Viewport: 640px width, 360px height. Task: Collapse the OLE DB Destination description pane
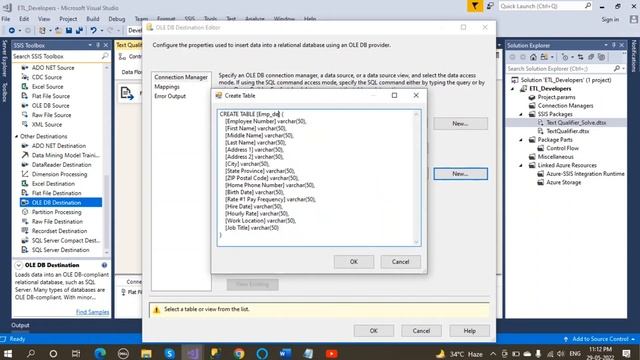18,265
